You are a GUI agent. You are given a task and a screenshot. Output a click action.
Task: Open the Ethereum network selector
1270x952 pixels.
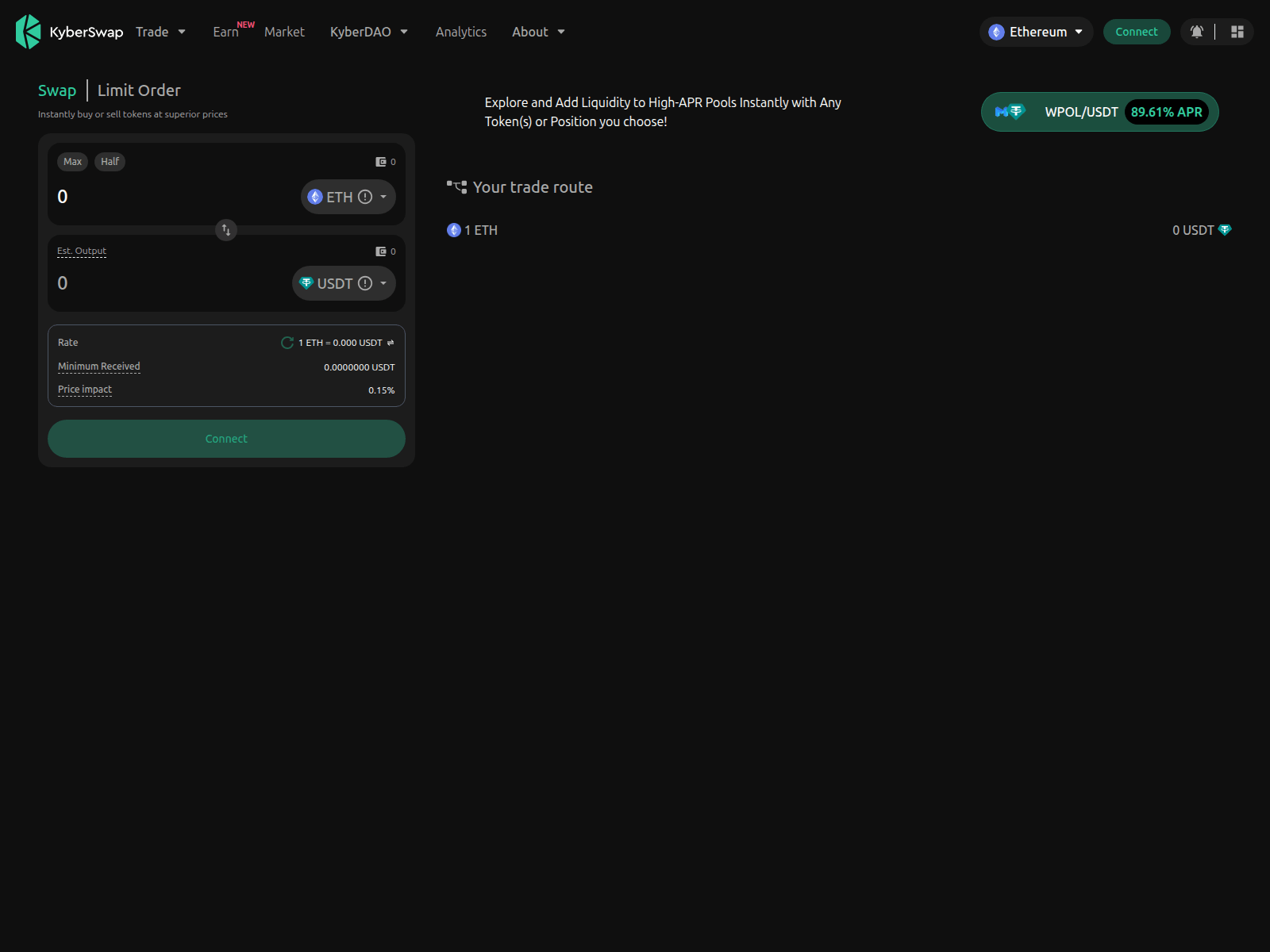pos(1036,32)
